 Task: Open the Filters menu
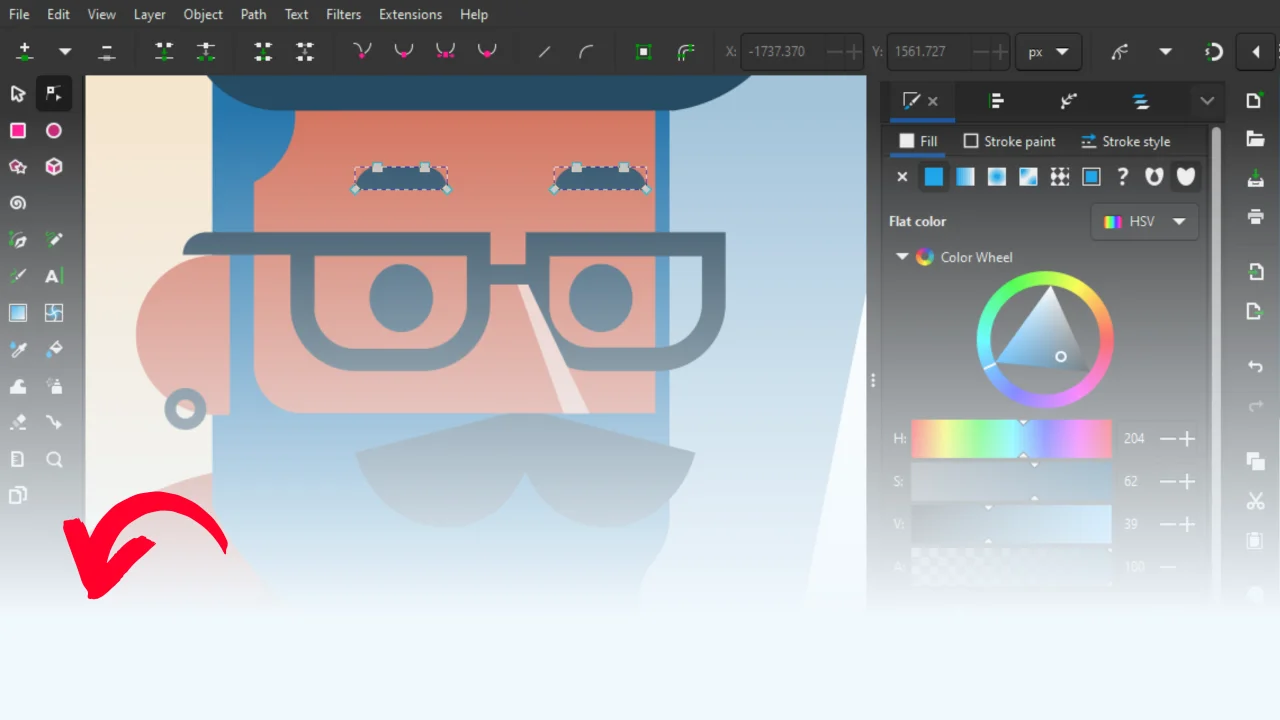point(343,14)
